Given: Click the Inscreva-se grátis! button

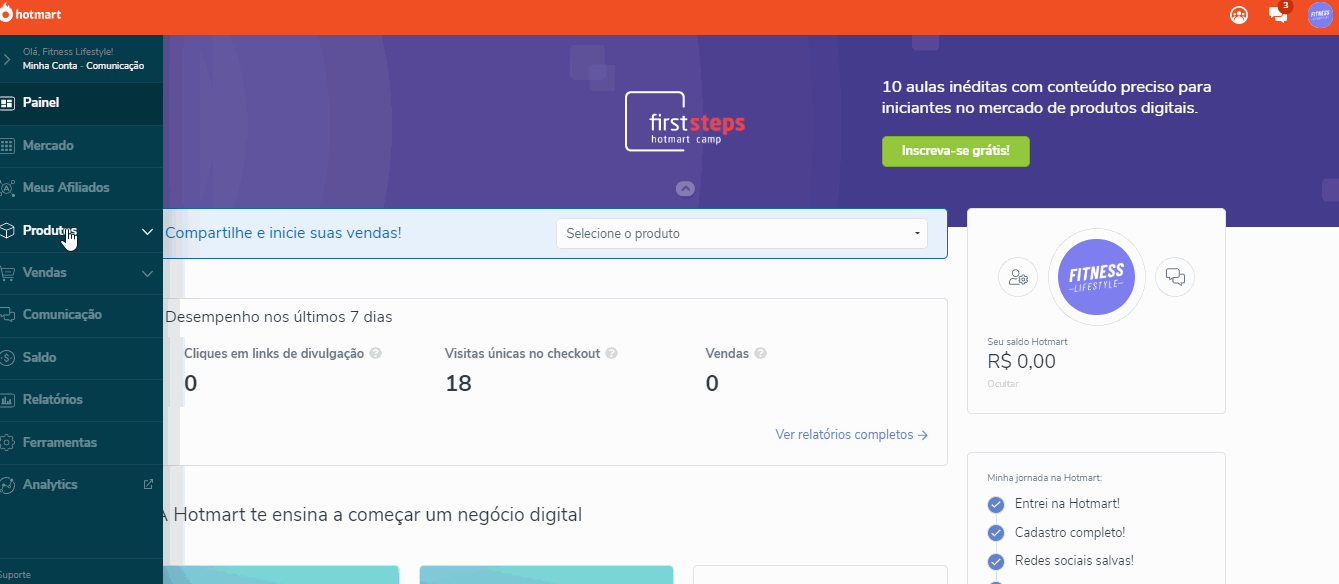Looking at the screenshot, I should click(955, 151).
